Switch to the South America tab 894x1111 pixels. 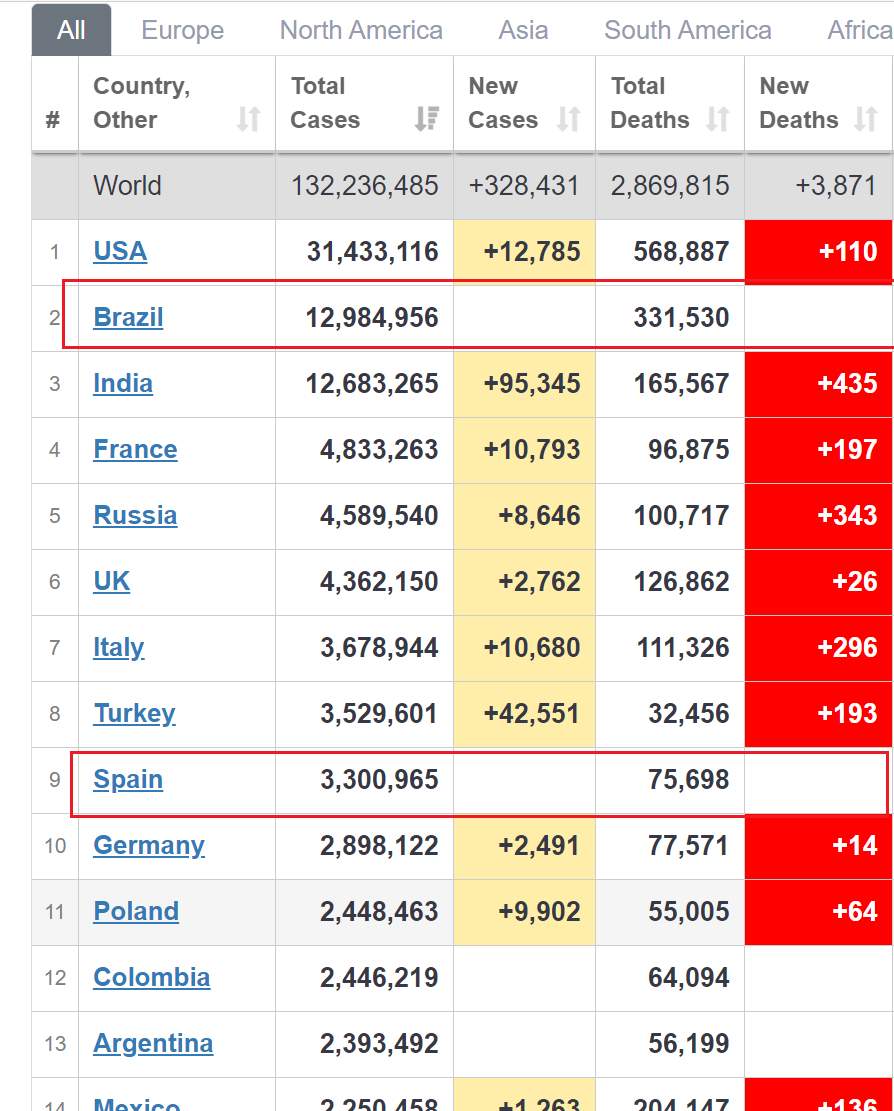pos(687,30)
